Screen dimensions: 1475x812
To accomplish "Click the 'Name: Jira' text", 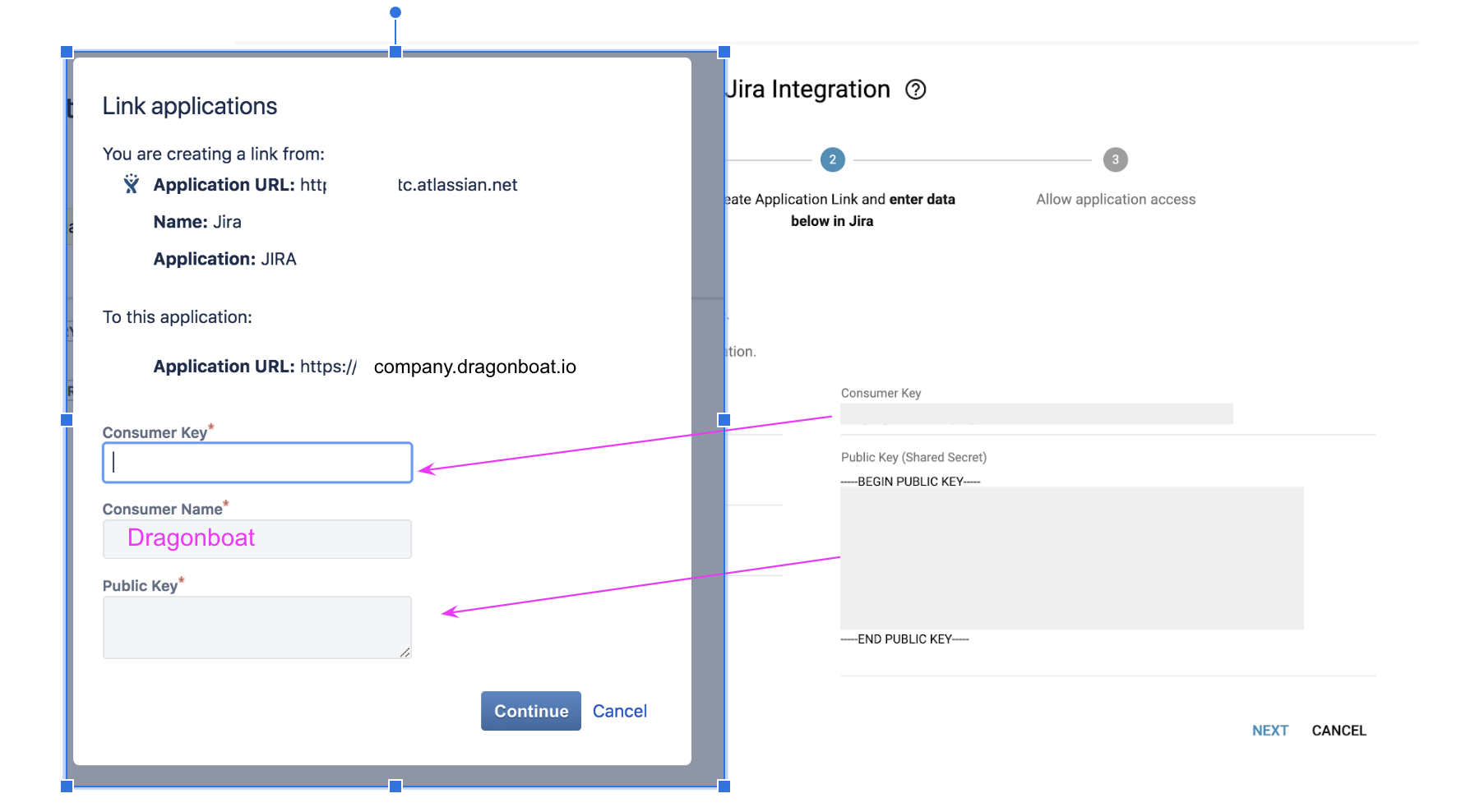I will [197, 222].
